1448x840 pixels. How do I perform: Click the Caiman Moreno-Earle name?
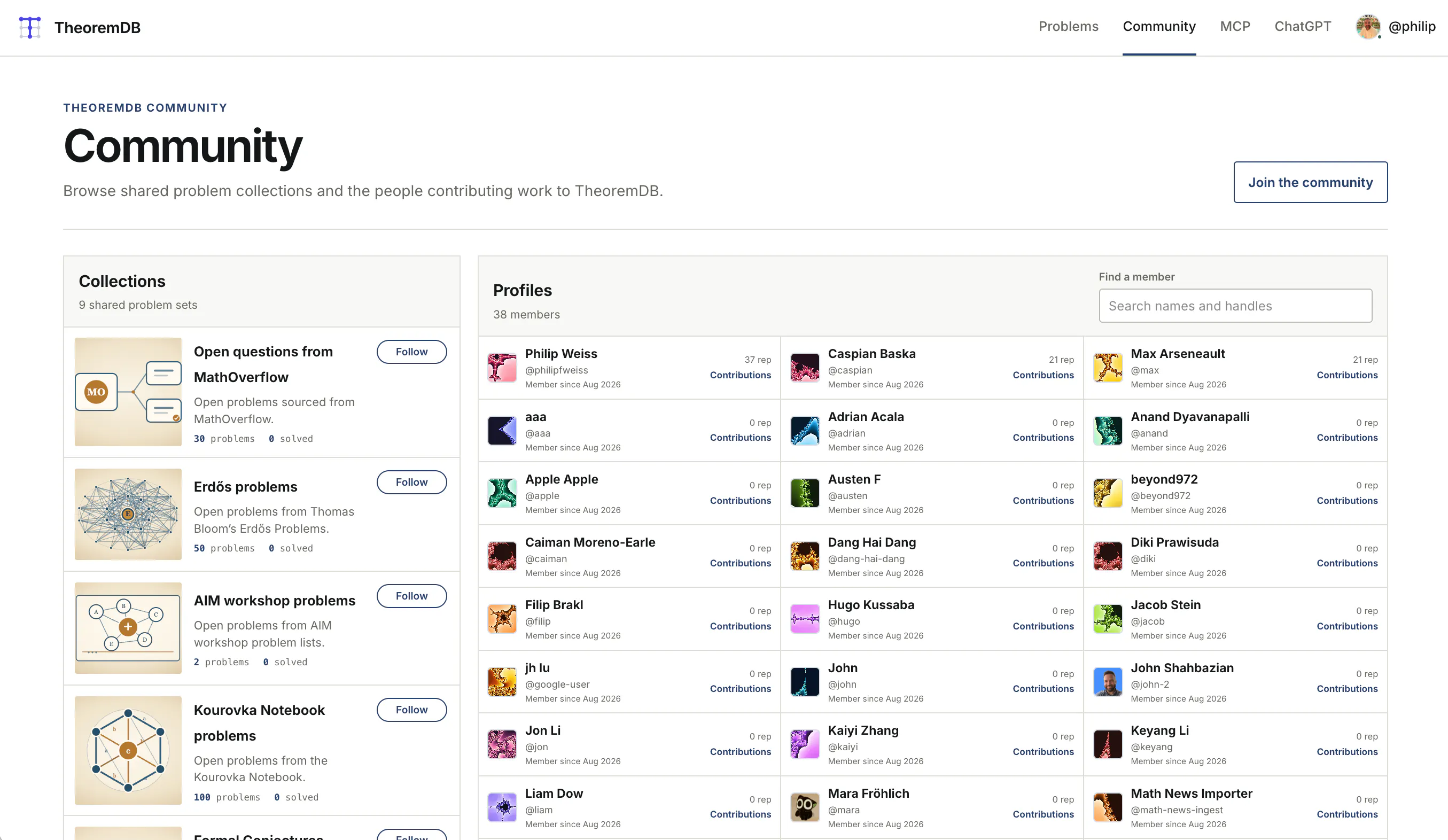coord(590,542)
